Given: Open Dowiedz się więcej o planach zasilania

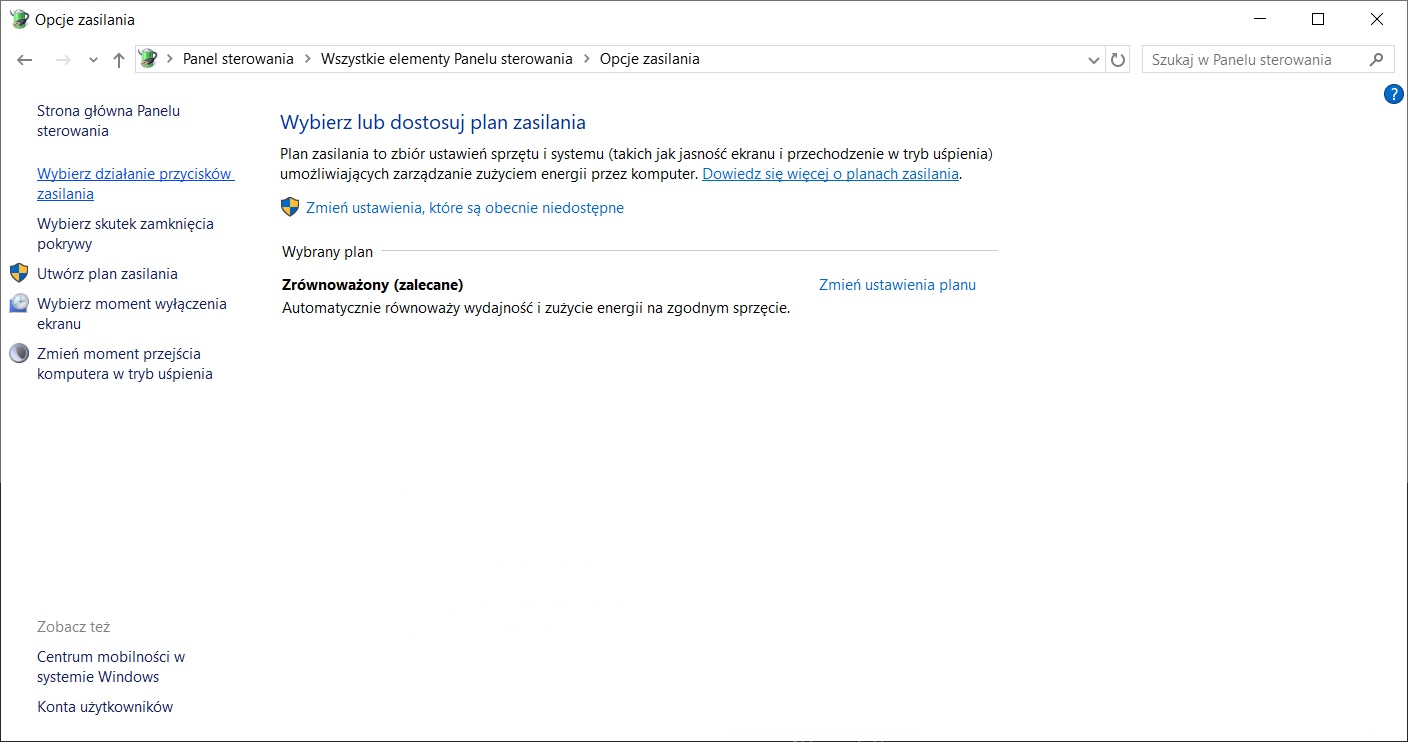Looking at the screenshot, I should click(x=830, y=174).
